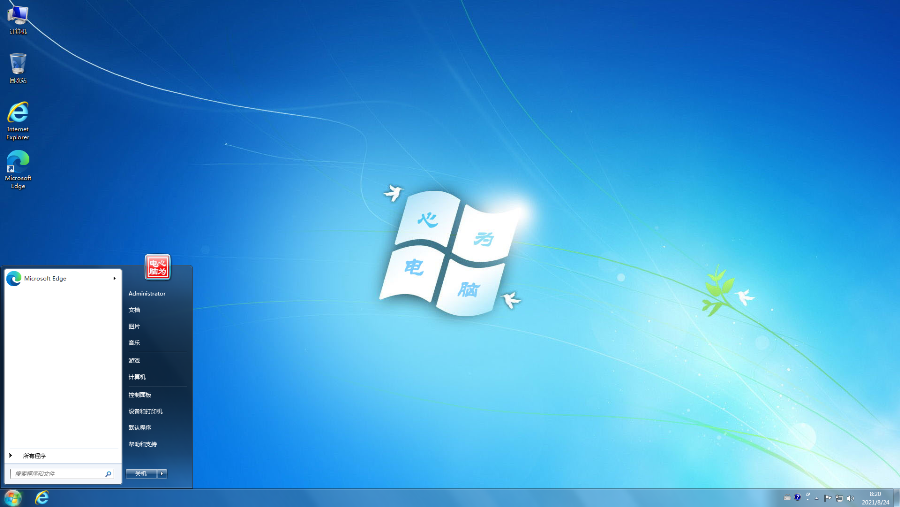Click the volume speaker tray icon

[849, 497]
